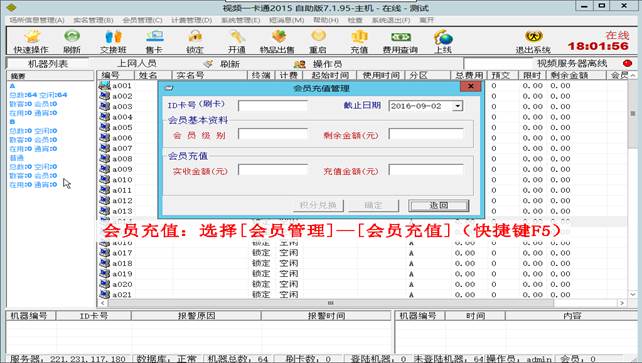642x363 pixels.
Task: Click the application icon in title bar
Action: (11, 7)
